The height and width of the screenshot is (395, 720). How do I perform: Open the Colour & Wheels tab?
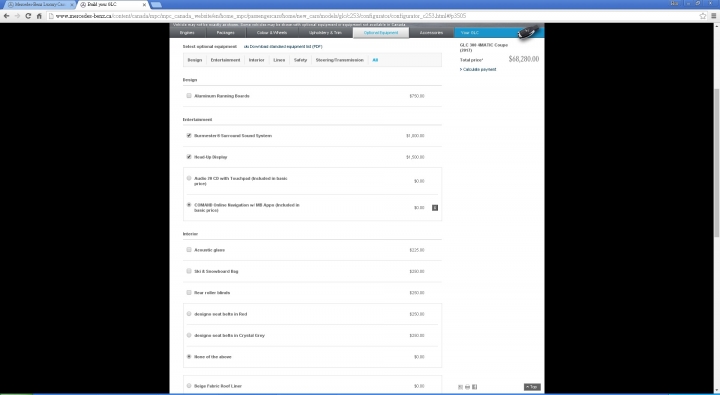(272, 33)
